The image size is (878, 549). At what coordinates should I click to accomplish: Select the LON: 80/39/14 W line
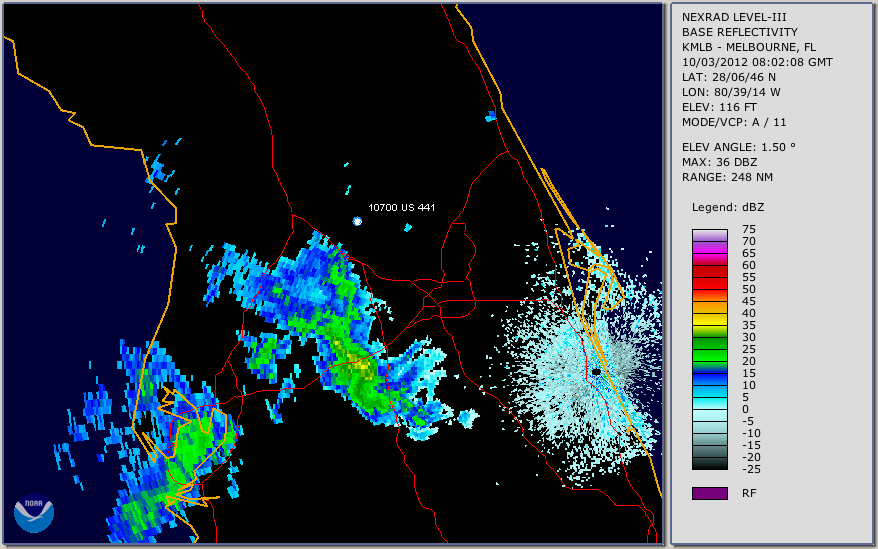(731, 92)
